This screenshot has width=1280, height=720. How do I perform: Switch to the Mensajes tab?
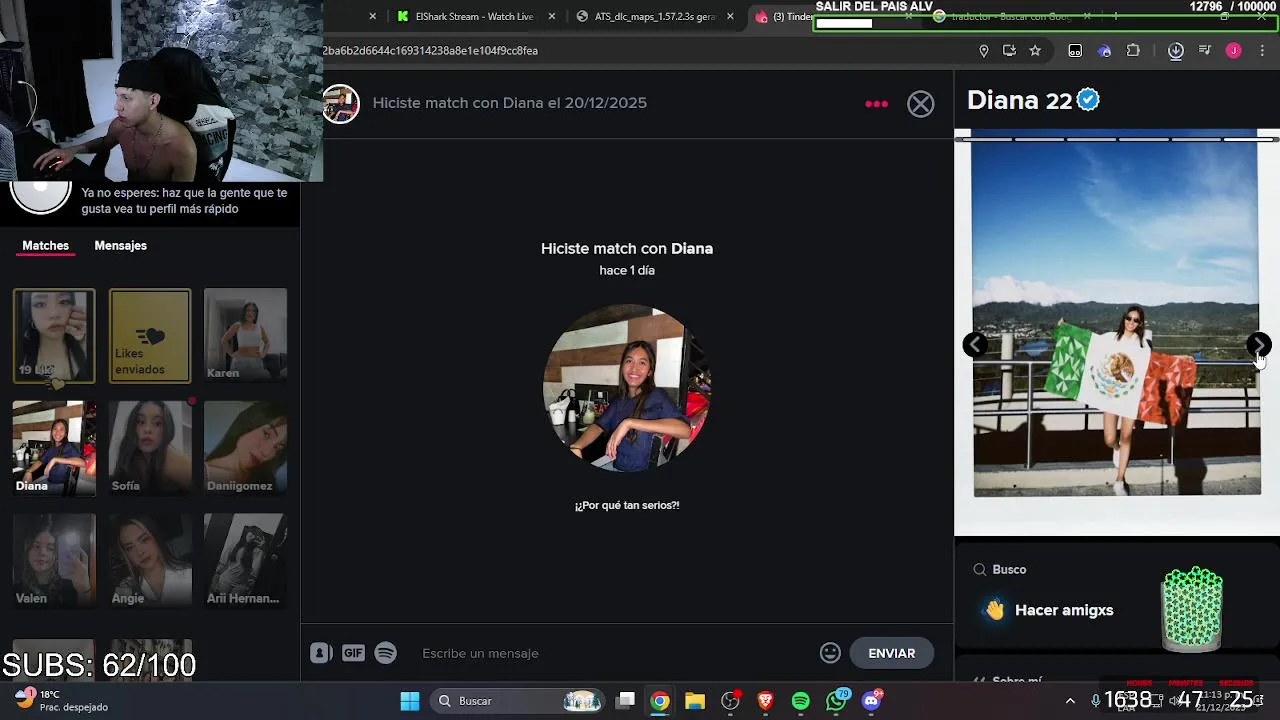point(120,246)
